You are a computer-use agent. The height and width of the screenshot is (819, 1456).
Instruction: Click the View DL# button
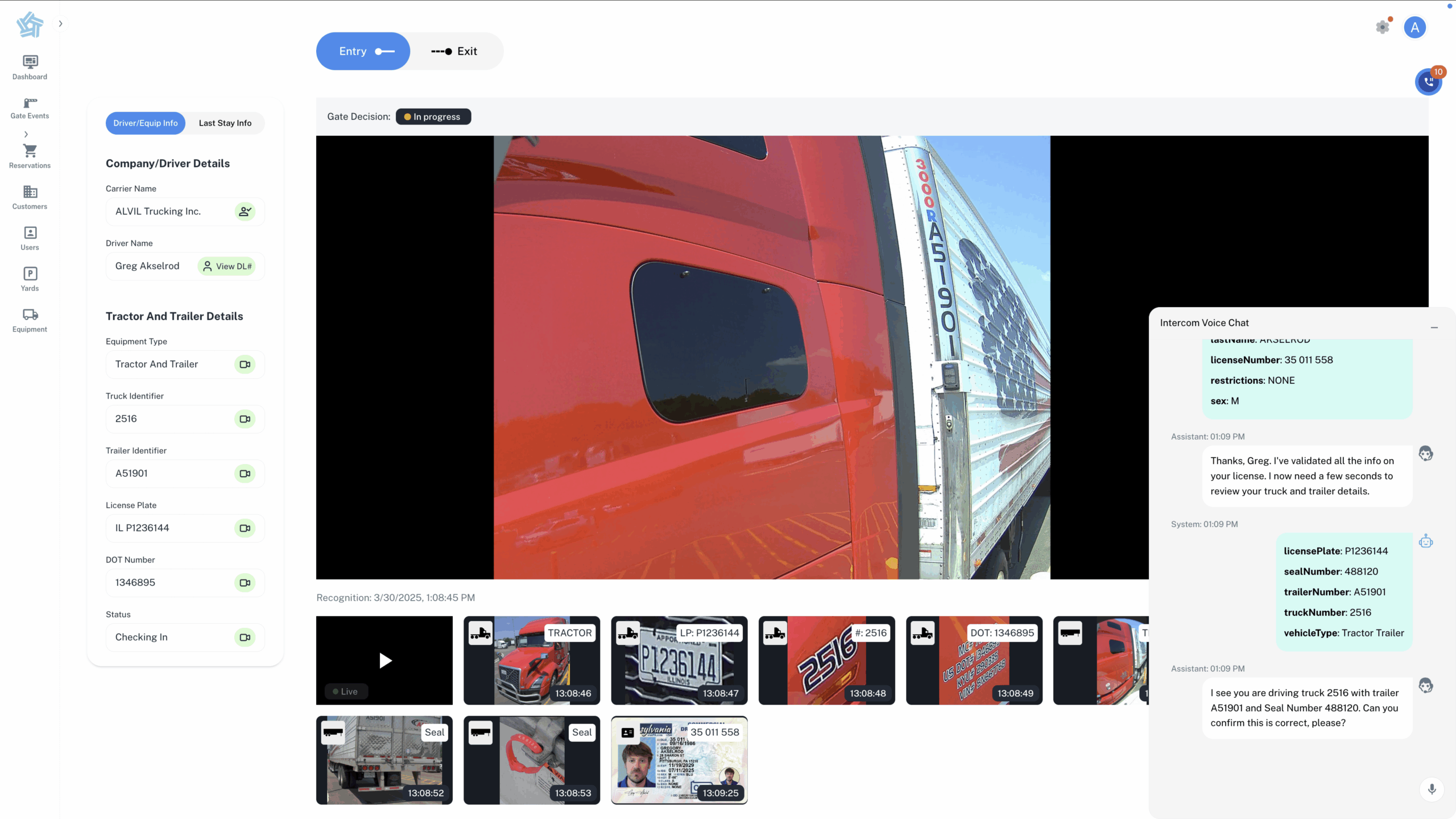227,266
